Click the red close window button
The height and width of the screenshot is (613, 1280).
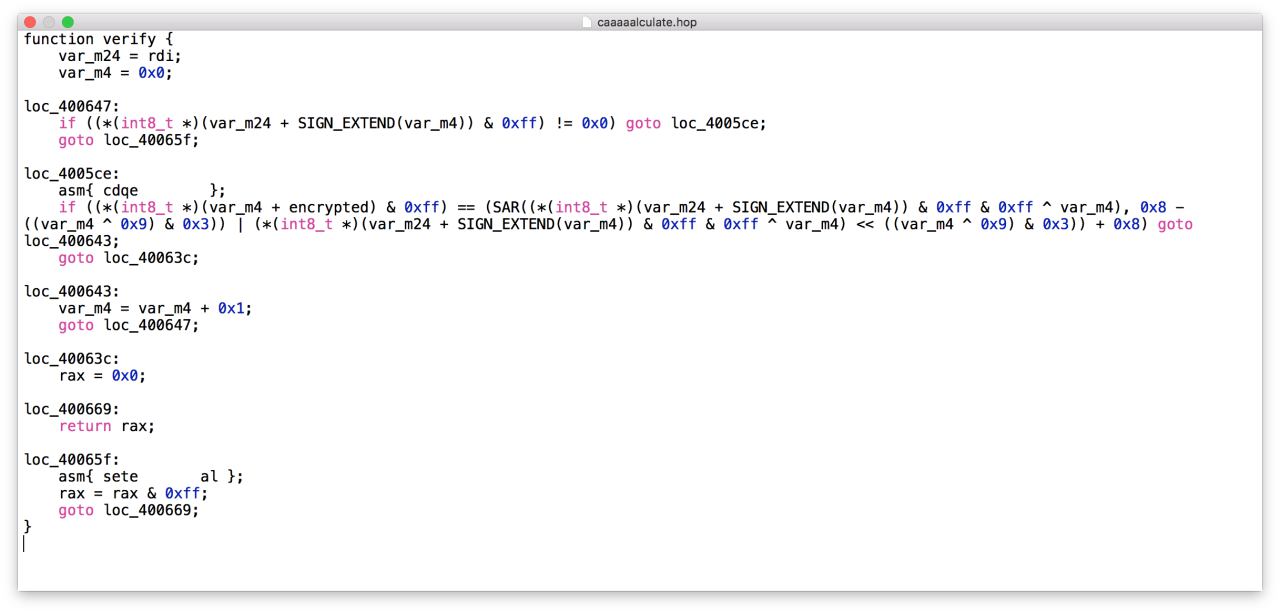click(x=28, y=22)
